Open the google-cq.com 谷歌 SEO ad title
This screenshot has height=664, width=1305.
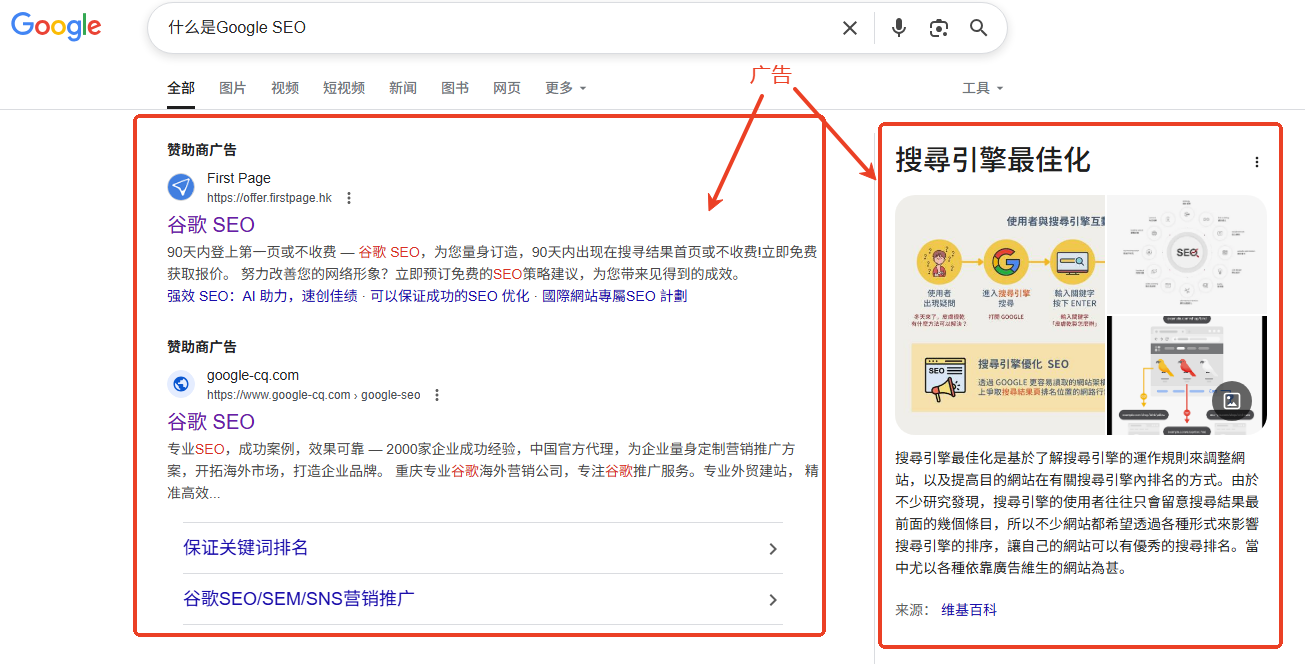point(211,422)
